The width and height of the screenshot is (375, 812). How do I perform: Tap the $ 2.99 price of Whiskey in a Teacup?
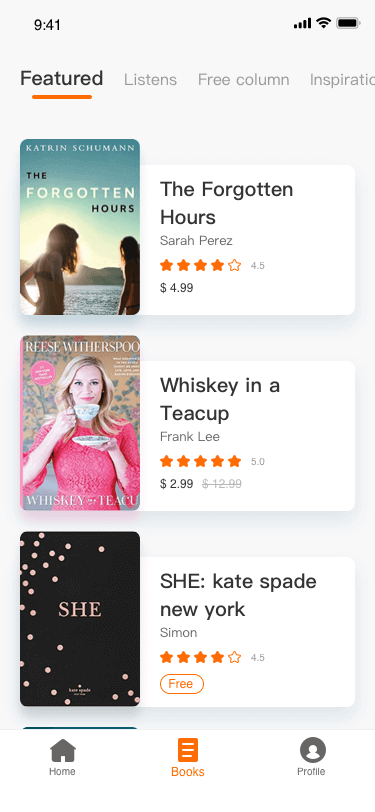[177, 484]
